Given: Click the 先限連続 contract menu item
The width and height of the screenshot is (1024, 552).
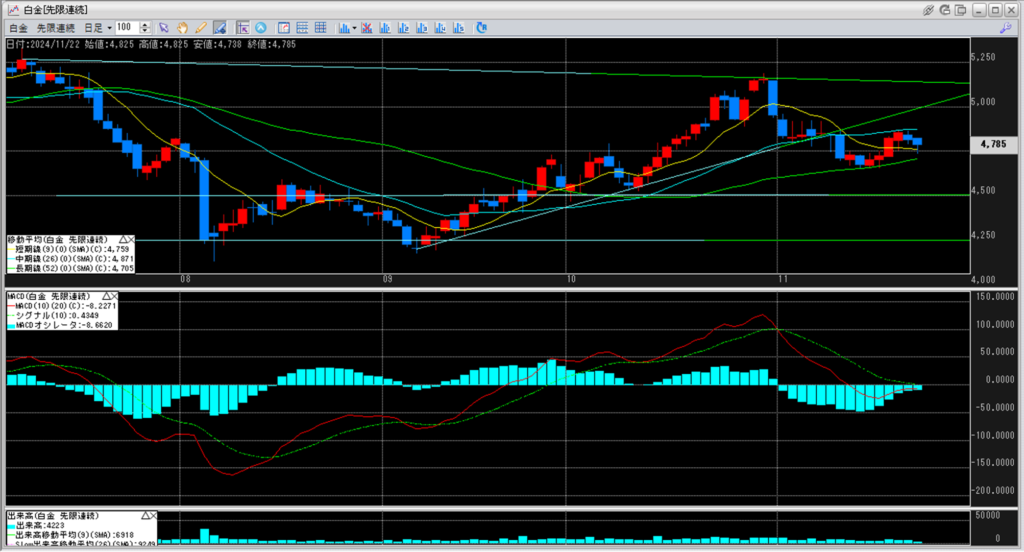Looking at the screenshot, I should pos(56,27).
